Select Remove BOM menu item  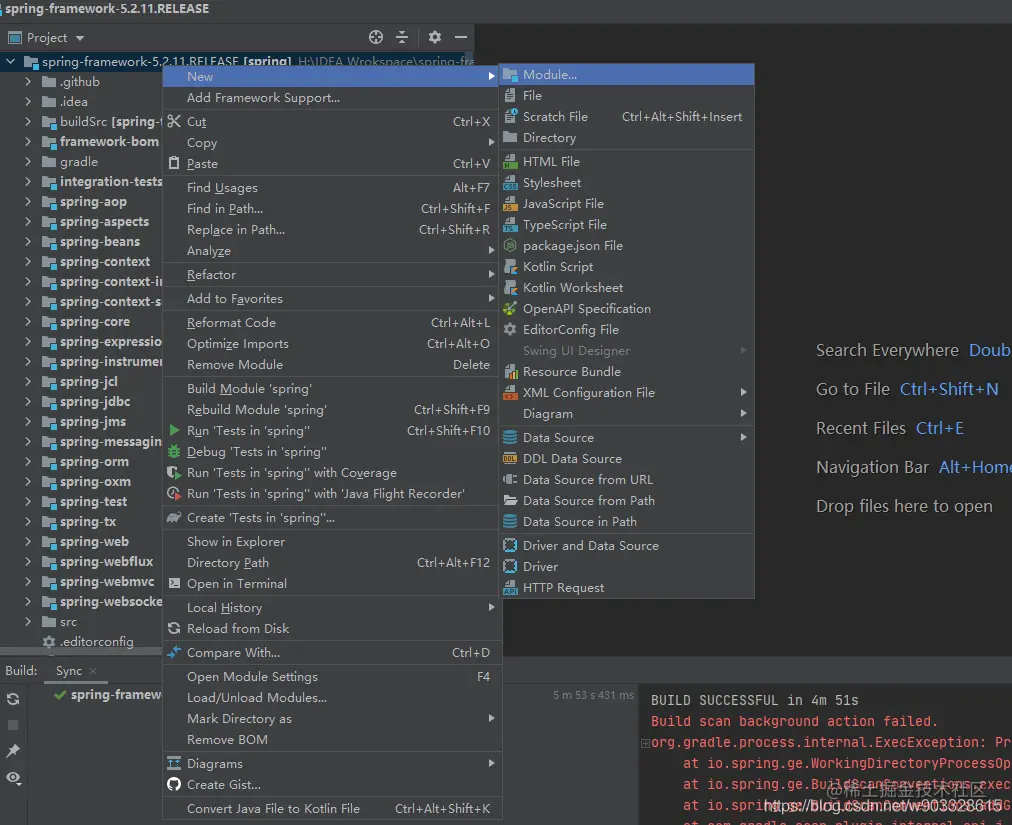point(330,740)
